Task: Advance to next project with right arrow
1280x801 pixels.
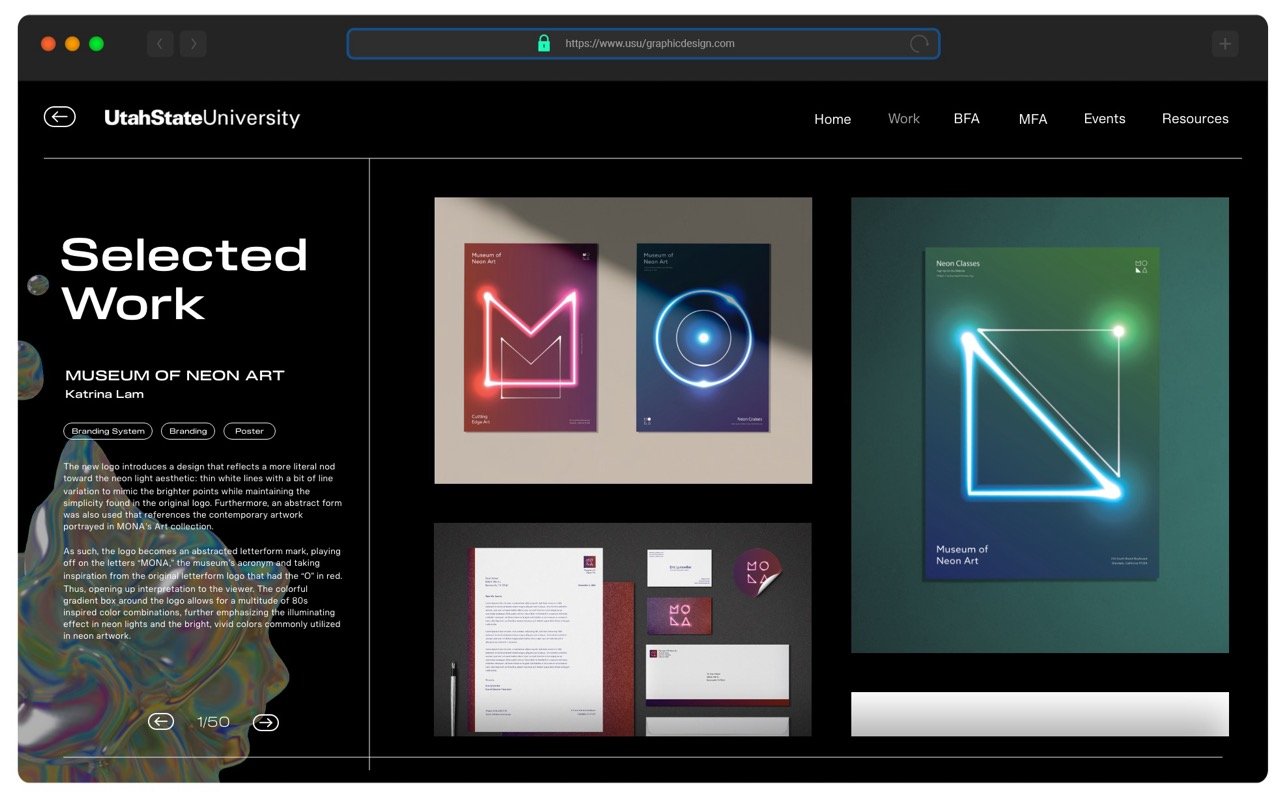Action: 265,722
